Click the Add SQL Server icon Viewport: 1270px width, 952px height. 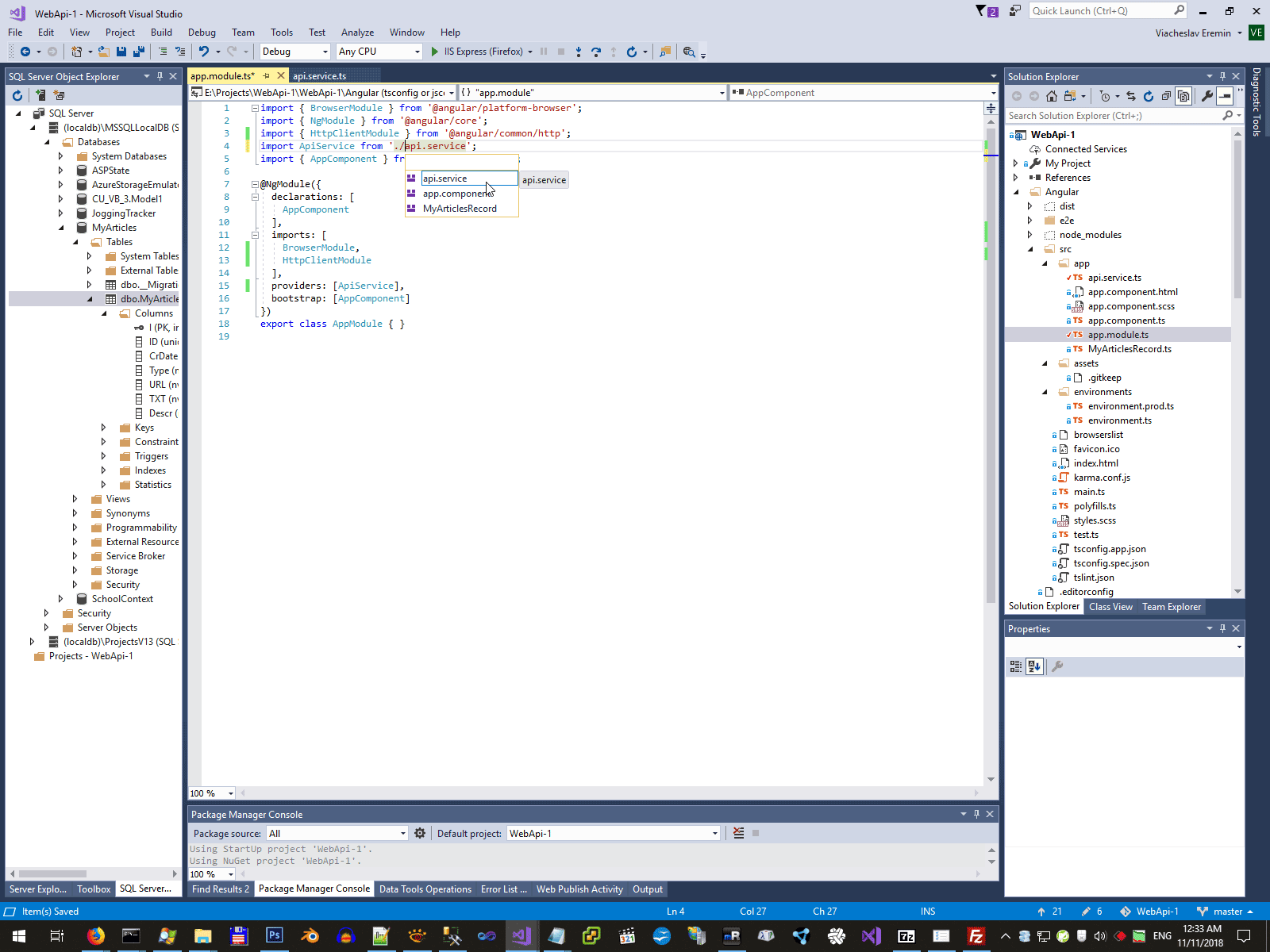click(x=40, y=95)
